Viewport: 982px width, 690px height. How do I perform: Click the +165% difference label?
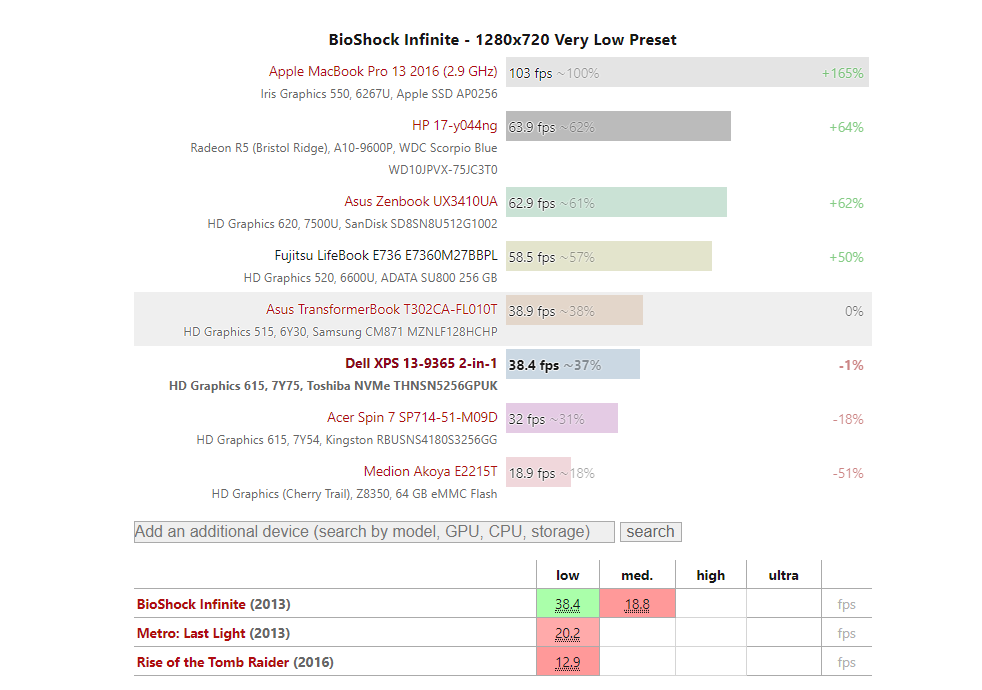842,73
